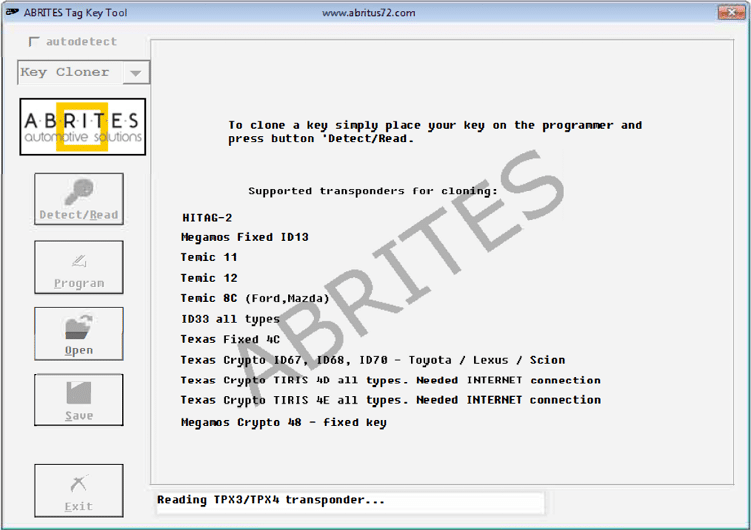Screen dimensions: 751x530
Task: Click the Texas Crypto TIRIS 4D line
Action: pyautogui.click(x=390, y=380)
